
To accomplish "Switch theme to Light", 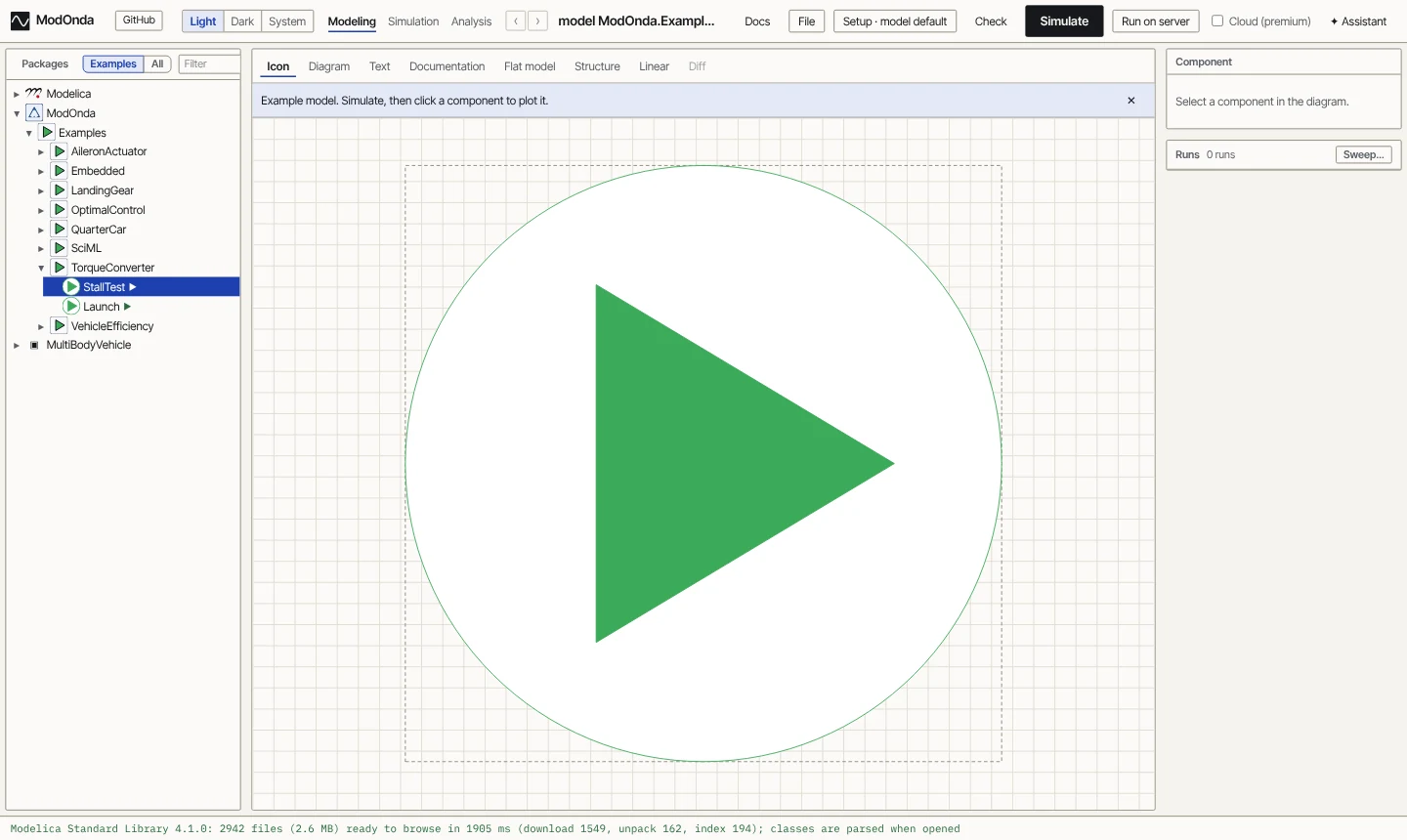I will click(x=202, y=21).
